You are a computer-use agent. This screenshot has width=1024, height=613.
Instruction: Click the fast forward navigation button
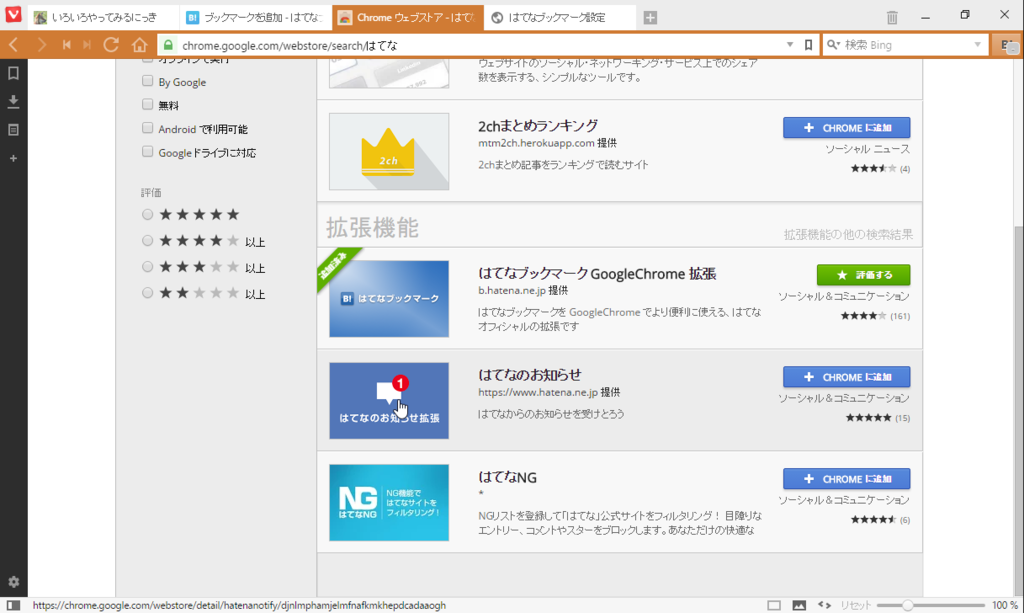[87, 45]
